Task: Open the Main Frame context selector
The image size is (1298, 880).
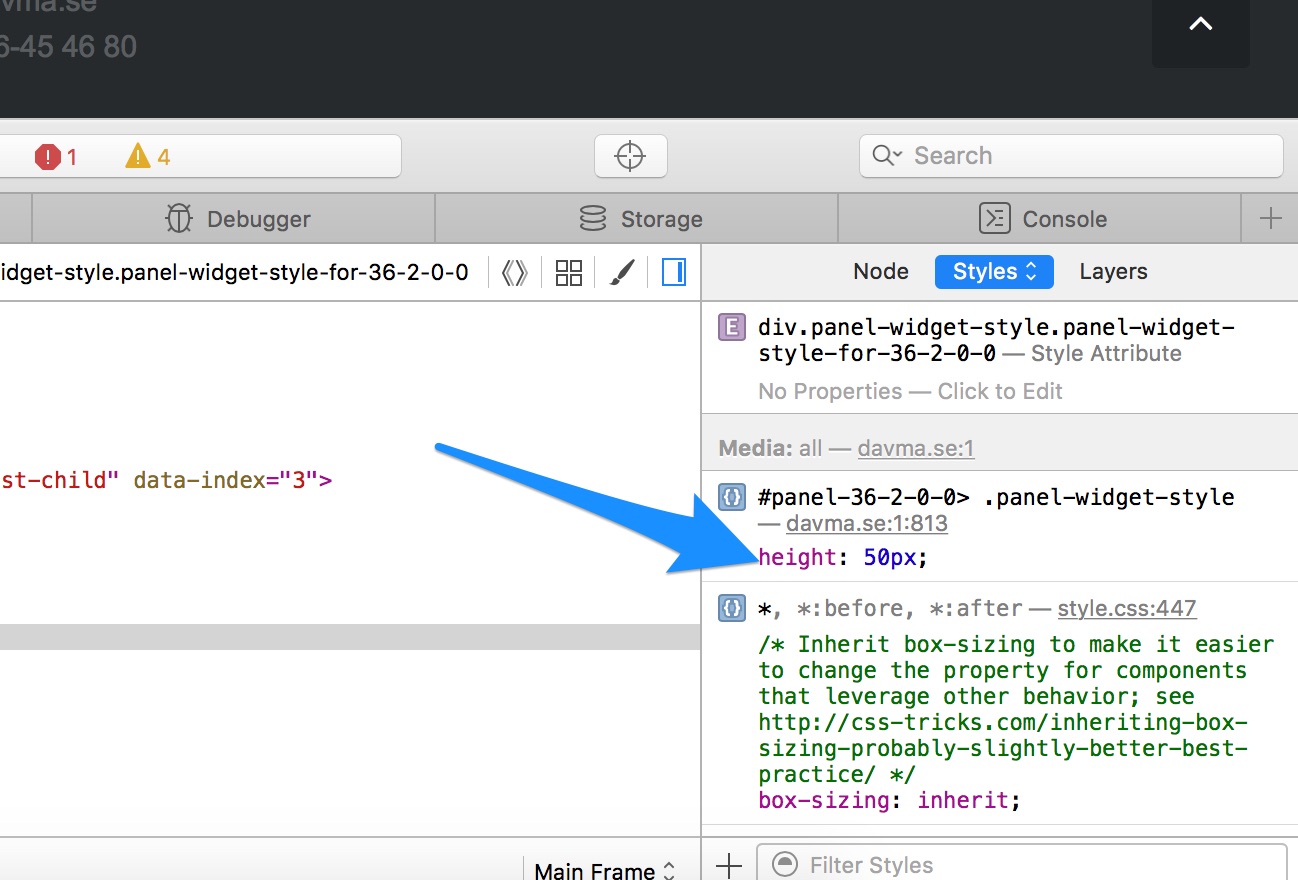Action: (604, 870)
